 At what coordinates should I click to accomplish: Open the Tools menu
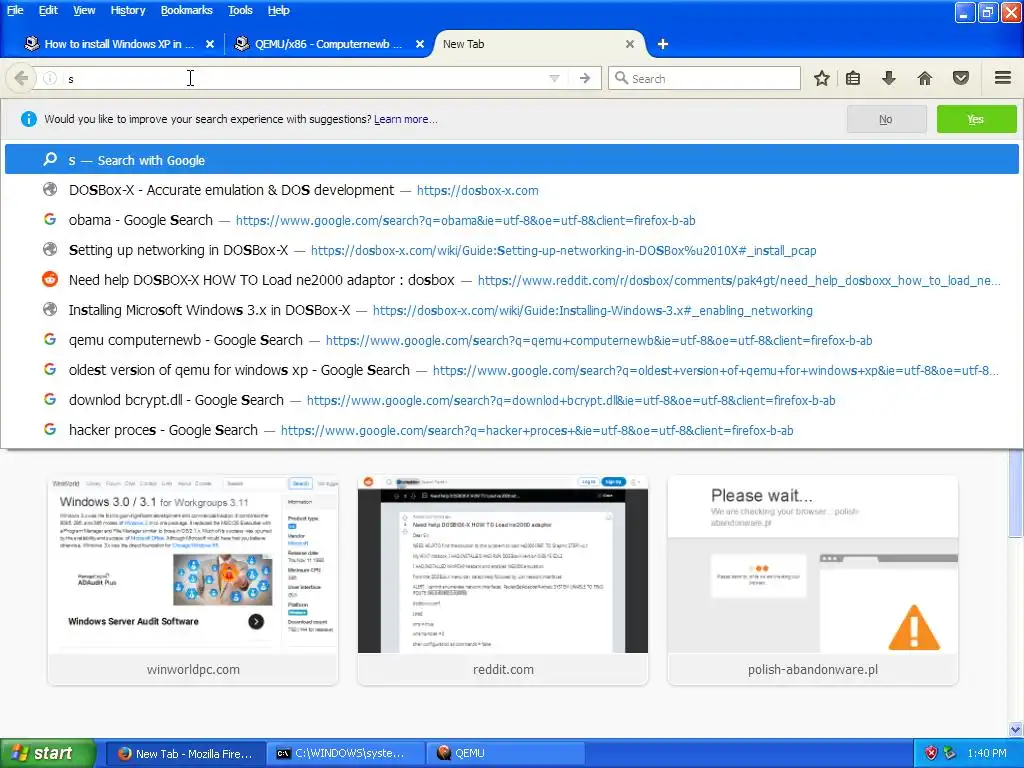coord(240,10)
